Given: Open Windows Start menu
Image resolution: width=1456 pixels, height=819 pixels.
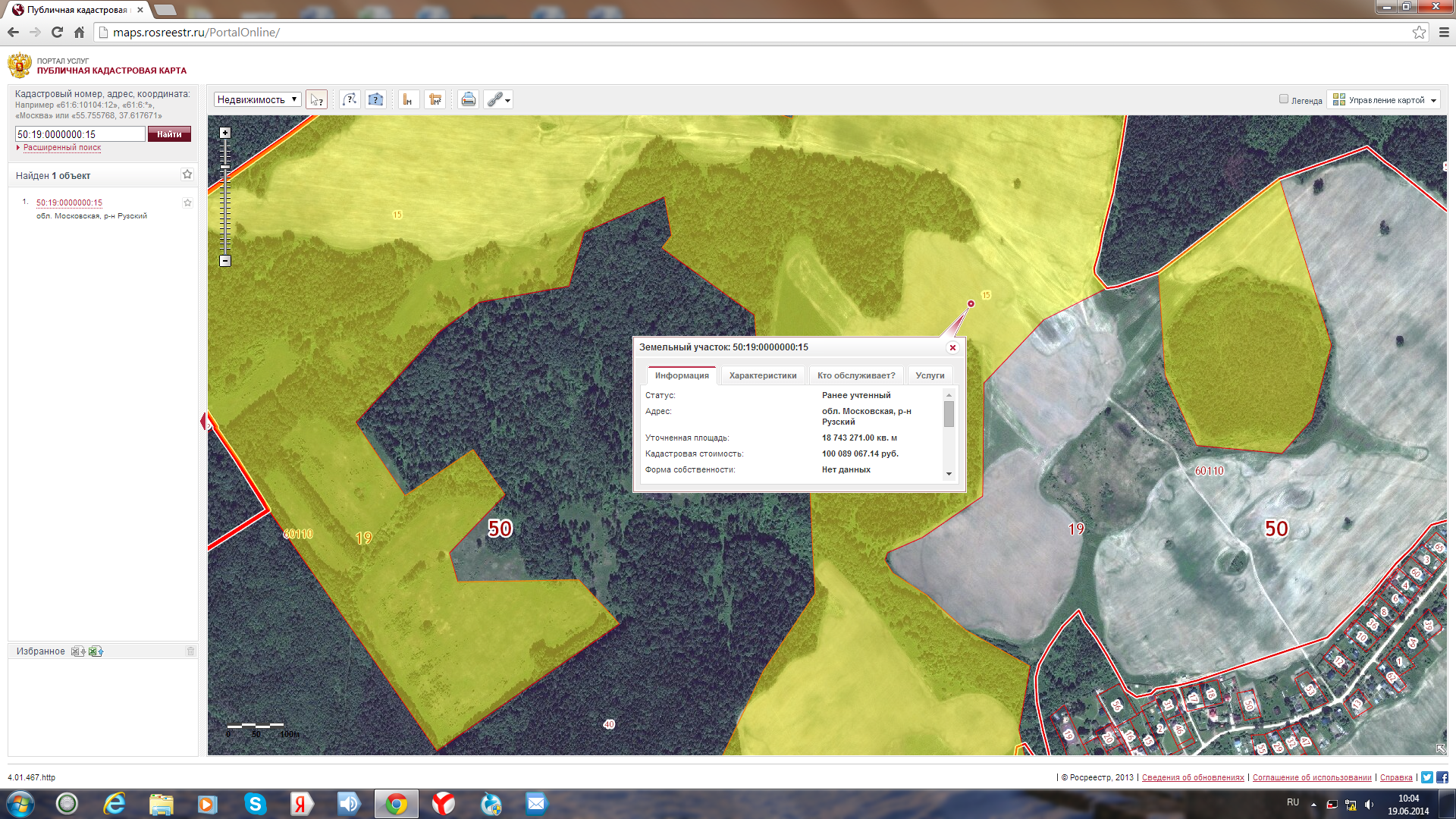Looking at the screenshot, I should 20,804.
